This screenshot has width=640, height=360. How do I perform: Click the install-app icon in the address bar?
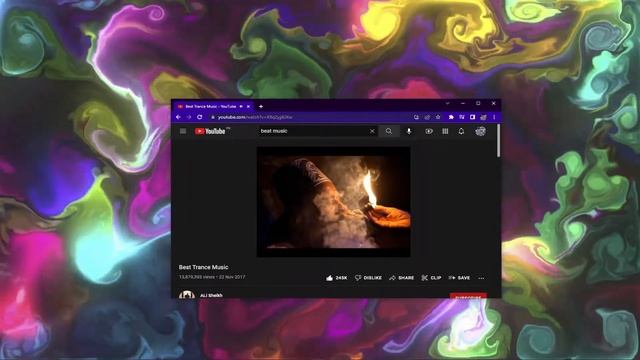point(416,117)
